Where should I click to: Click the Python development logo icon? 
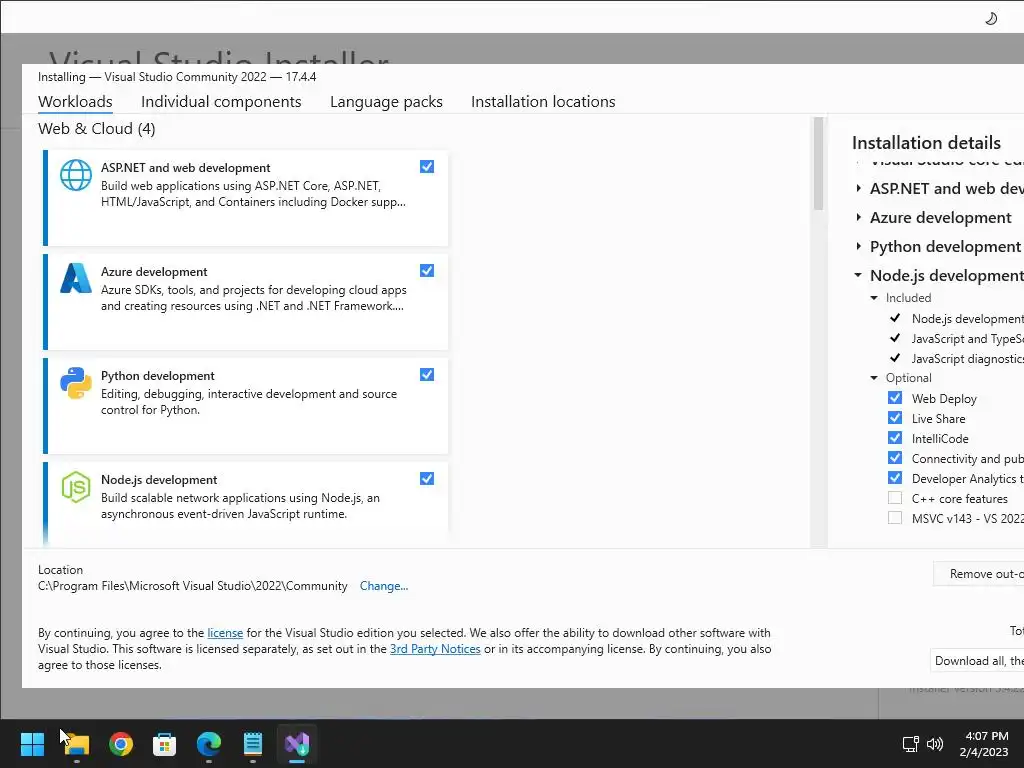(76, 383)
